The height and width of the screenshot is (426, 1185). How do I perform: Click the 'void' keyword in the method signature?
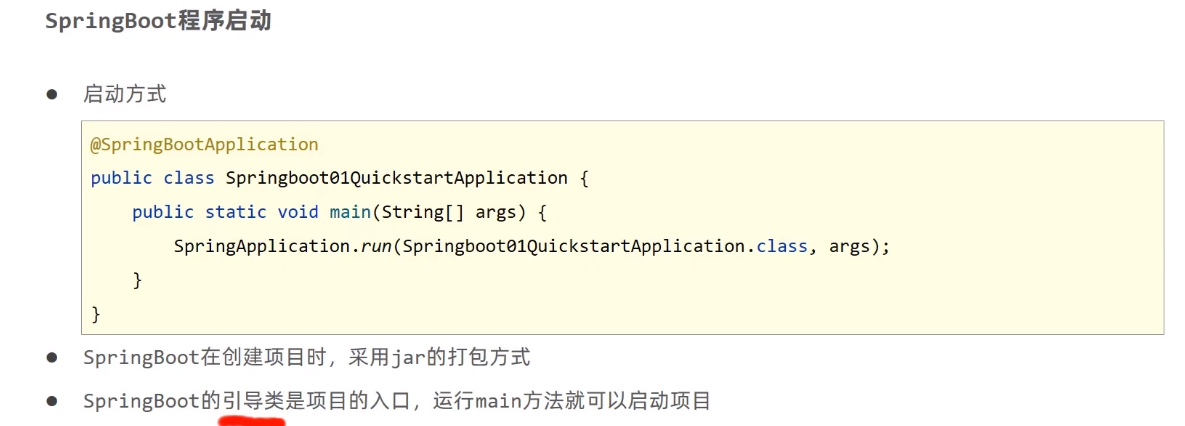pos(298,212)
